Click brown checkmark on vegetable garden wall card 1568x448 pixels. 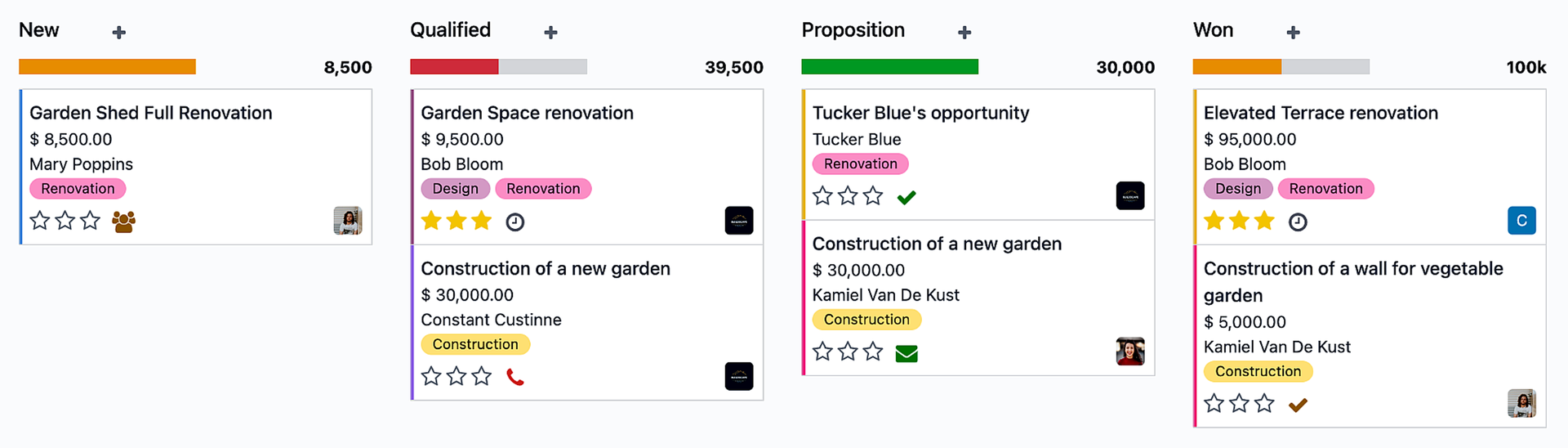(1298, 404)
